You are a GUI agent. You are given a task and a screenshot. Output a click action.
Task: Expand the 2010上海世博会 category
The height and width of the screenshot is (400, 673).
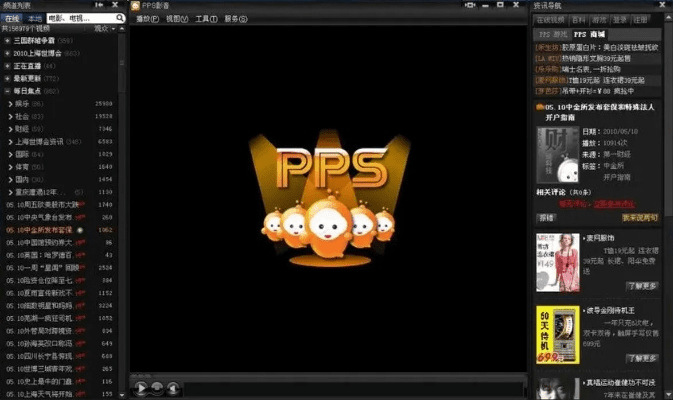tap(9, 53)
